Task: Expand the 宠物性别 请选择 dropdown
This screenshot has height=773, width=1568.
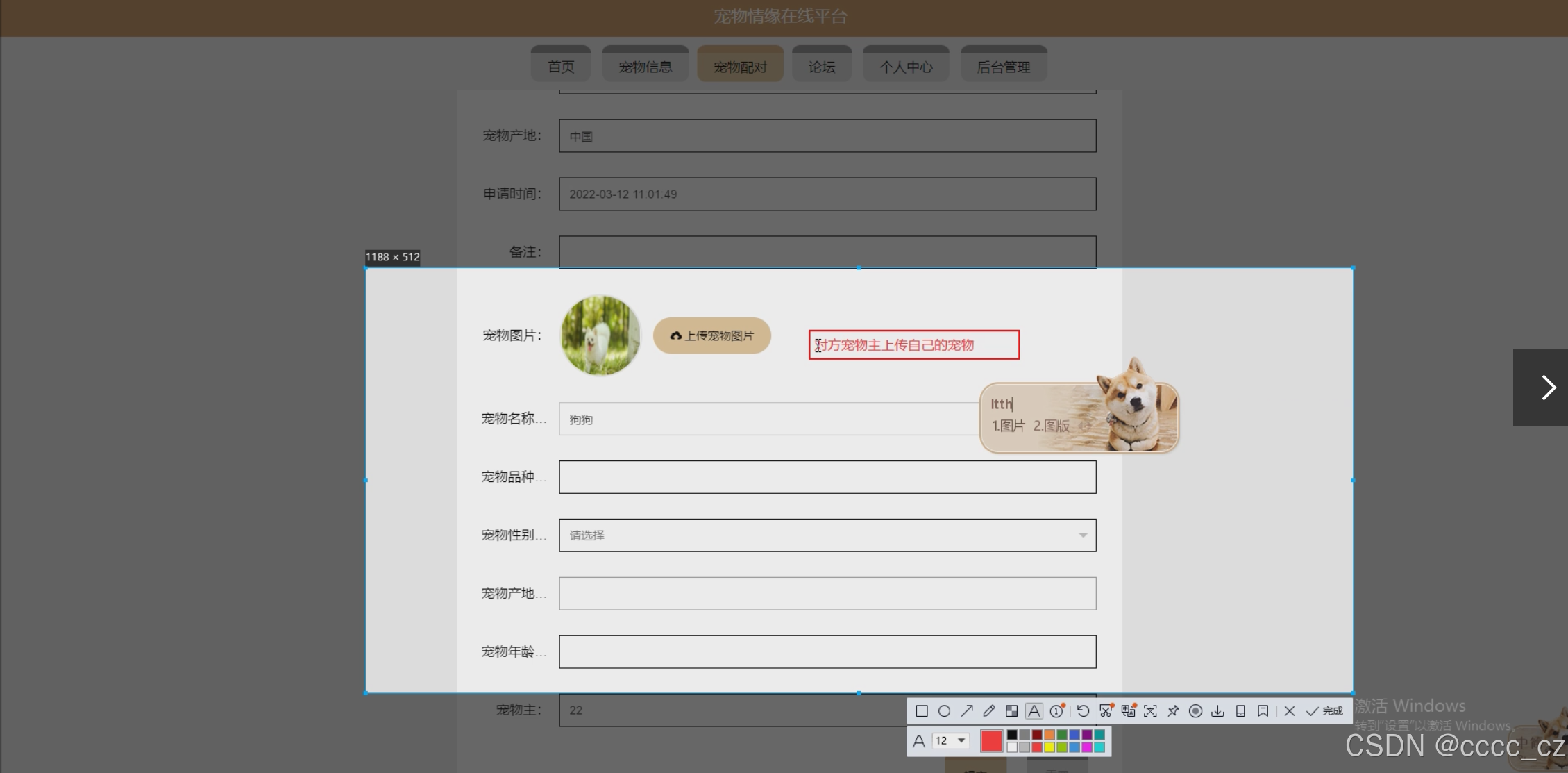Action: (x=827, y=535)
